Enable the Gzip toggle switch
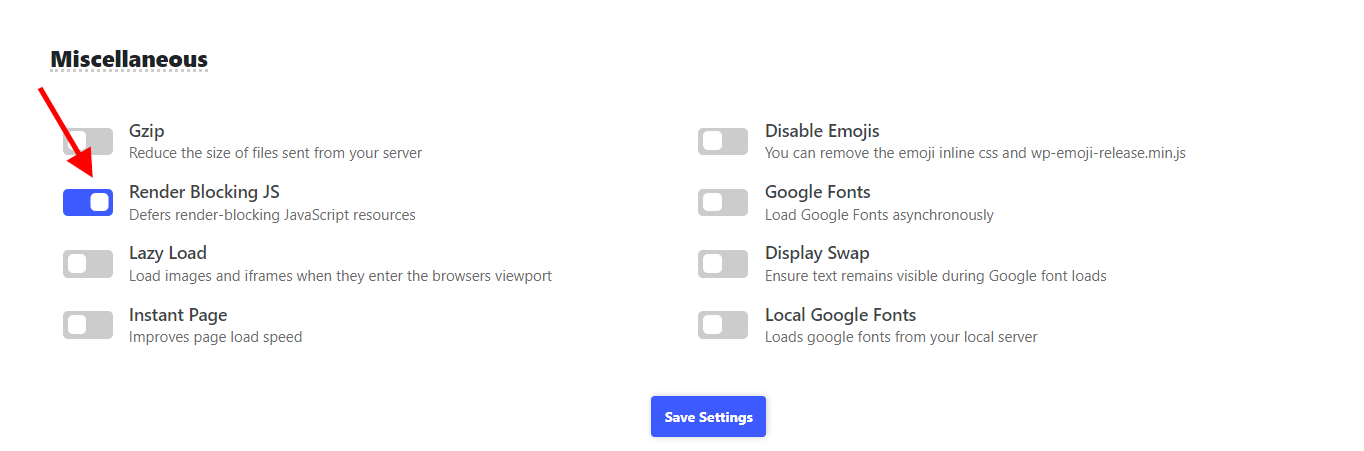This screenshot has height=451, width=1364. [x=88, y=141]
